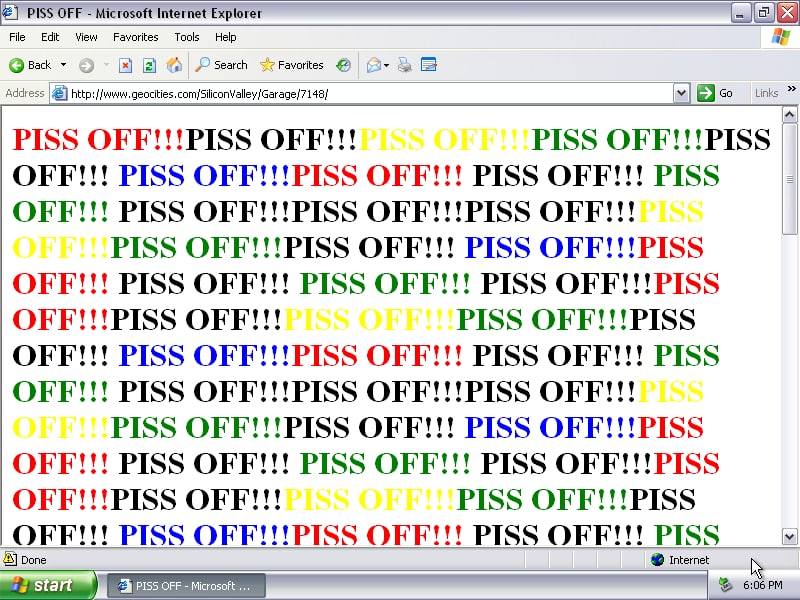Screen dimensions: 800x600
Task: Click the Back navigation button
Action: (30, 65)
